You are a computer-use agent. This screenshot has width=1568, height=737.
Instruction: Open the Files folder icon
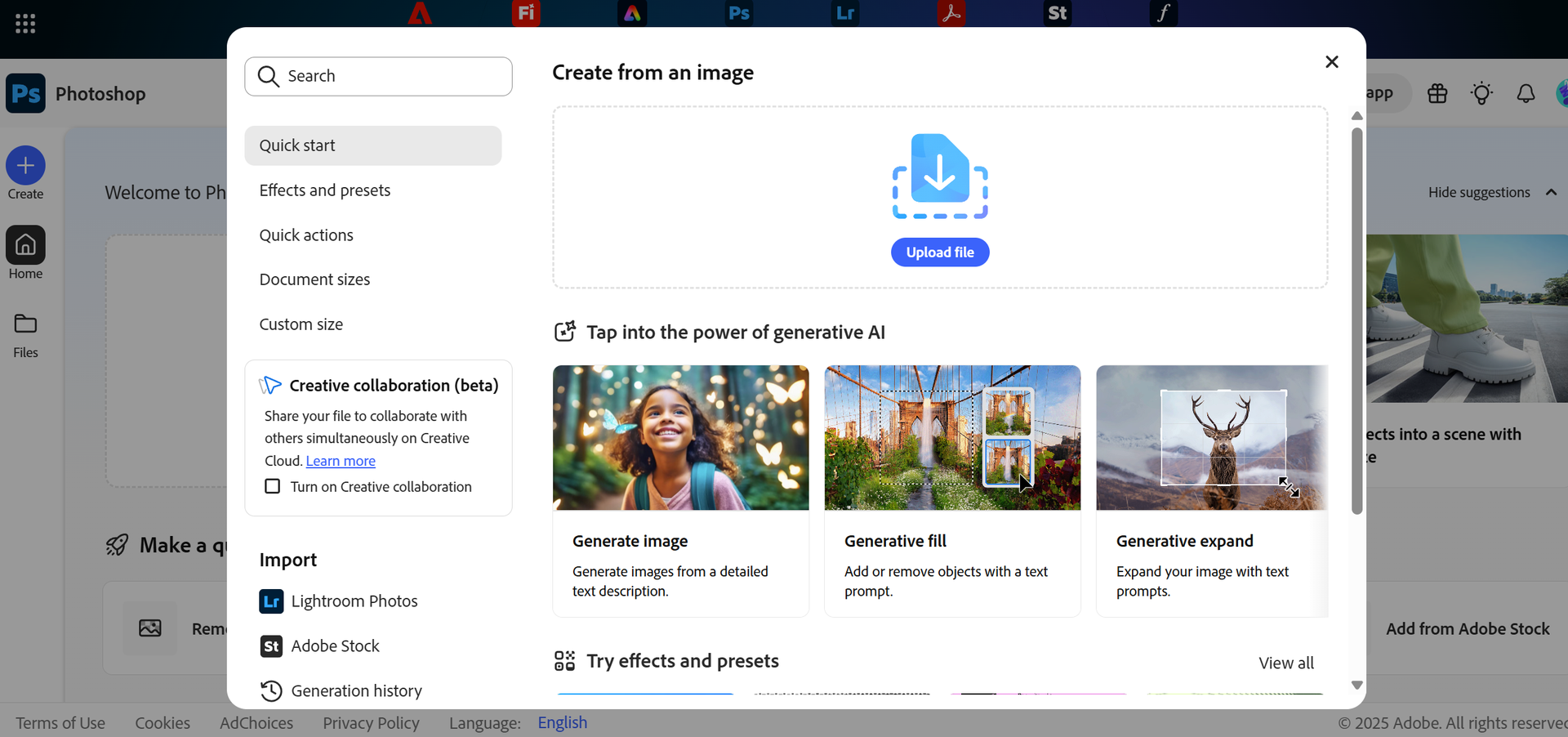click(25, 324)
